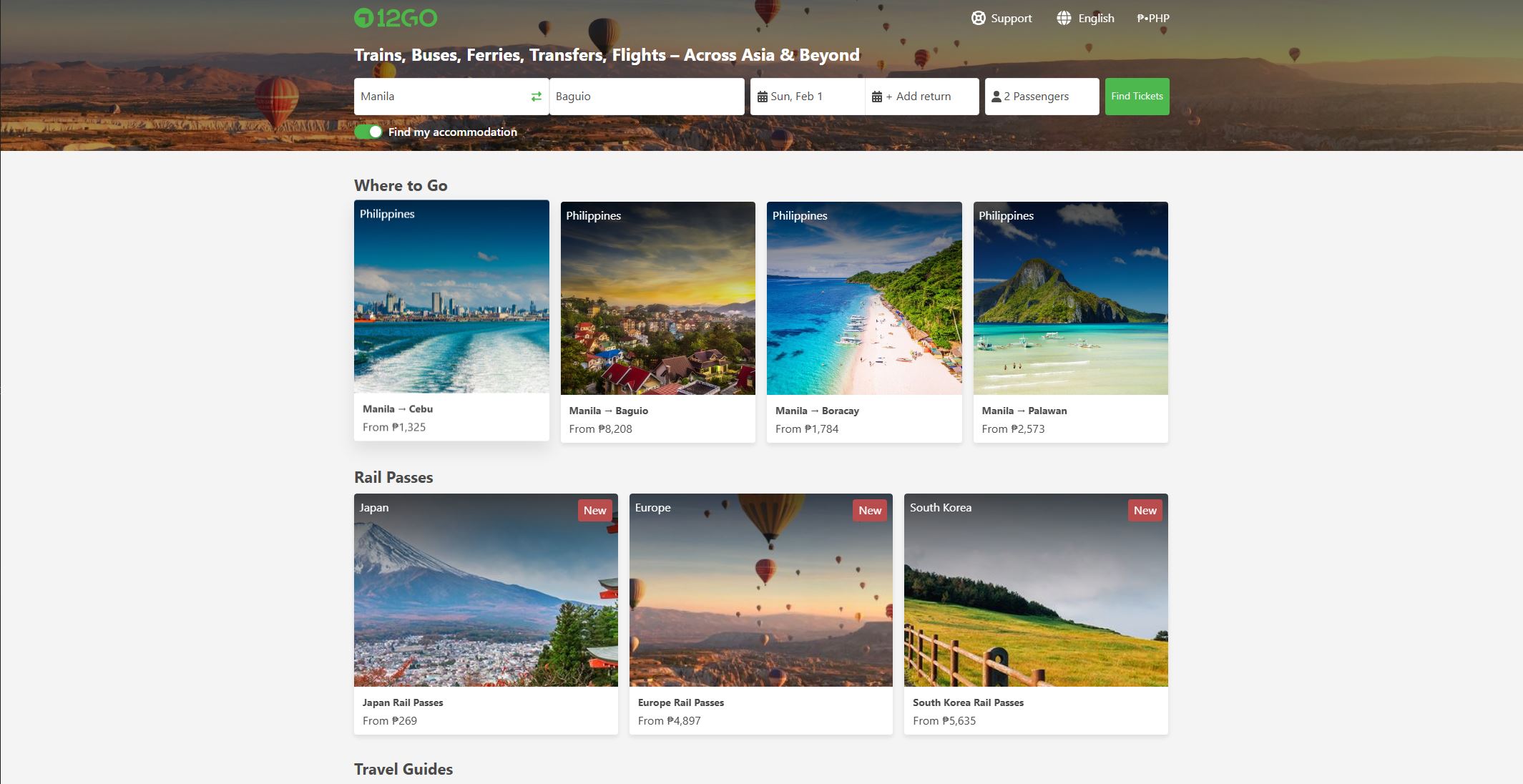
Task: Open the English language dropdown
Action: (x=1096, y=19)
